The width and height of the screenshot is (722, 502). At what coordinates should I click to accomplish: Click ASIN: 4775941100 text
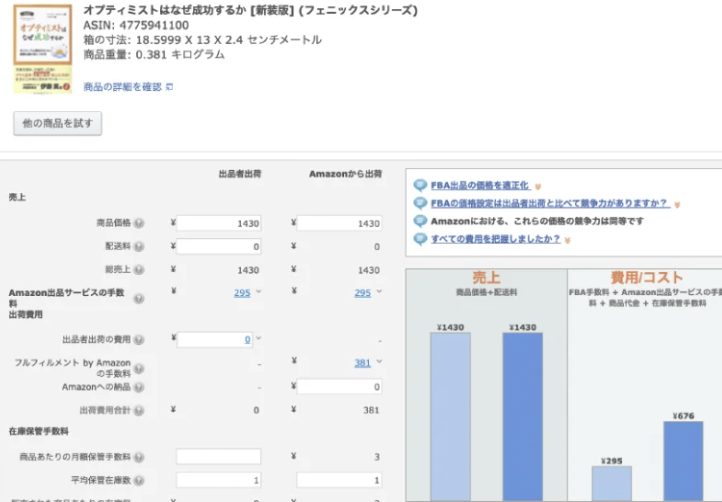pyautogui.click(x=136, y=25)
